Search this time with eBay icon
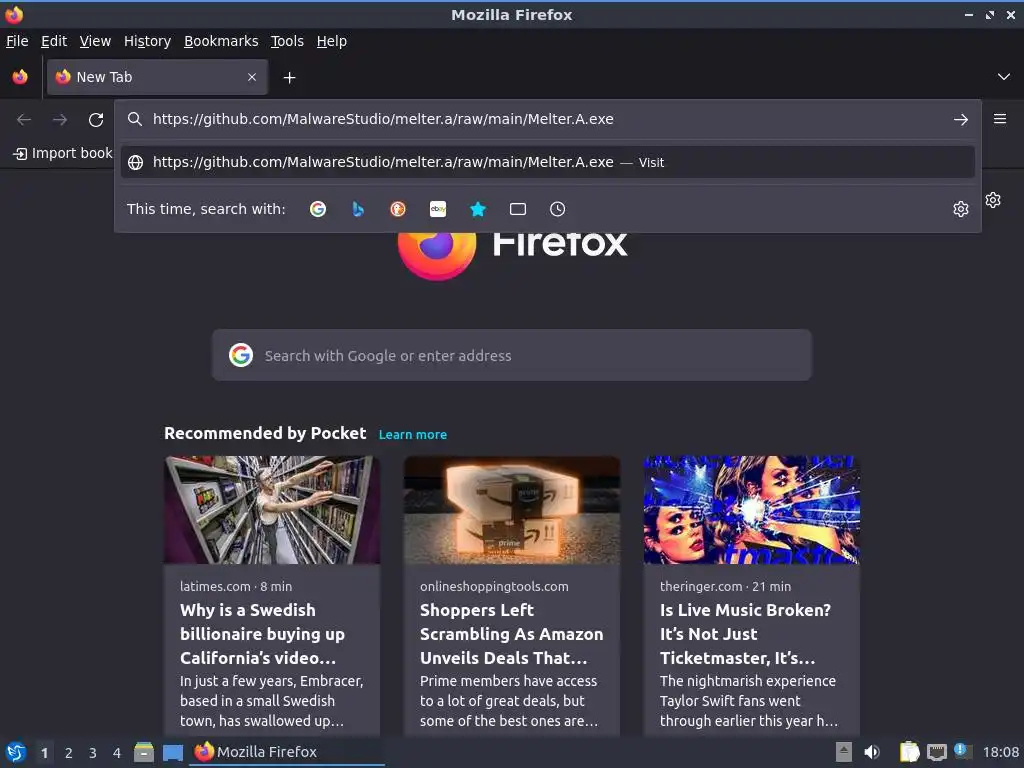 [x=438, y=209]
